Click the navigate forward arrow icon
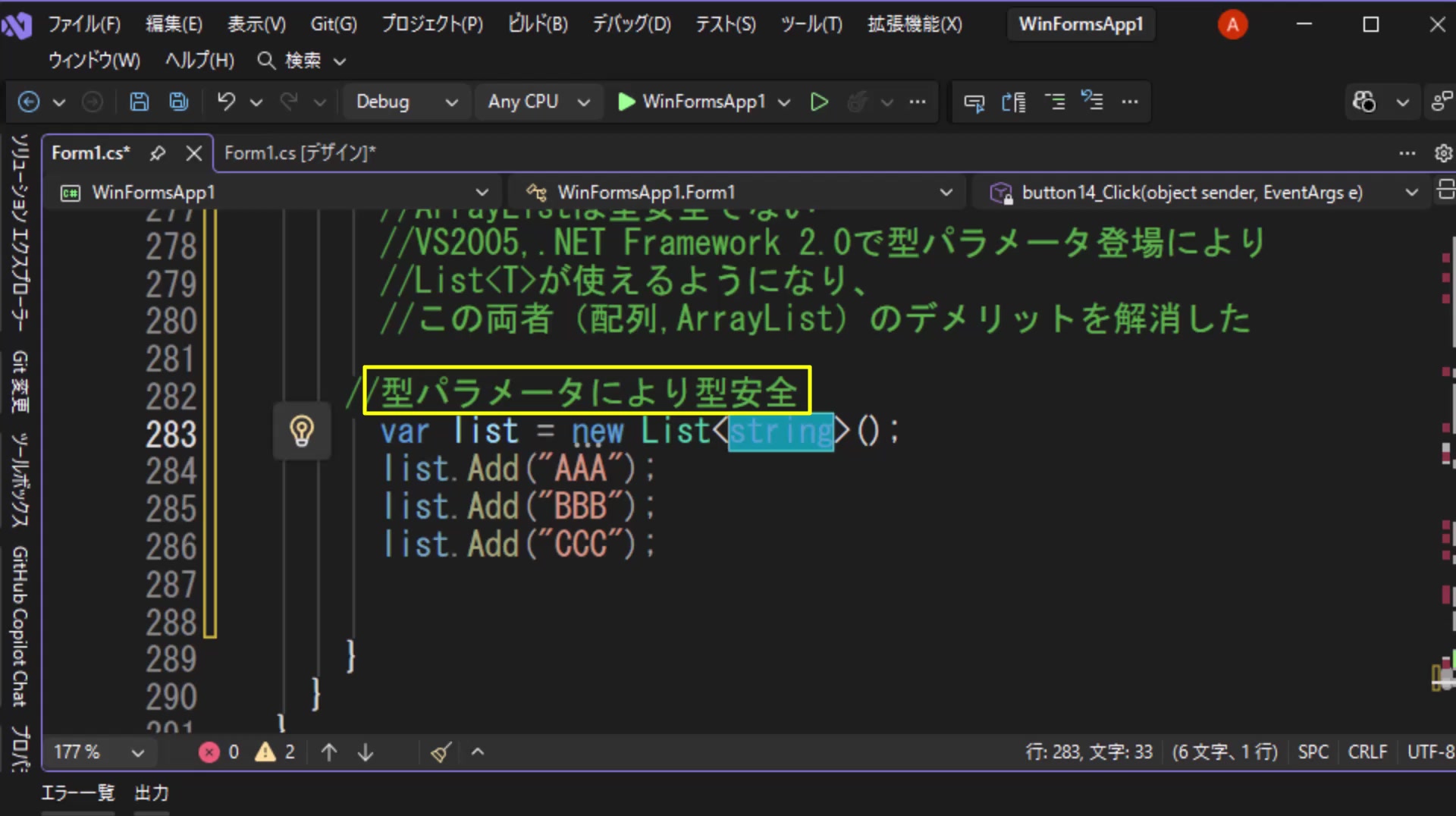 pyautogui.click(x=93, y=102)
